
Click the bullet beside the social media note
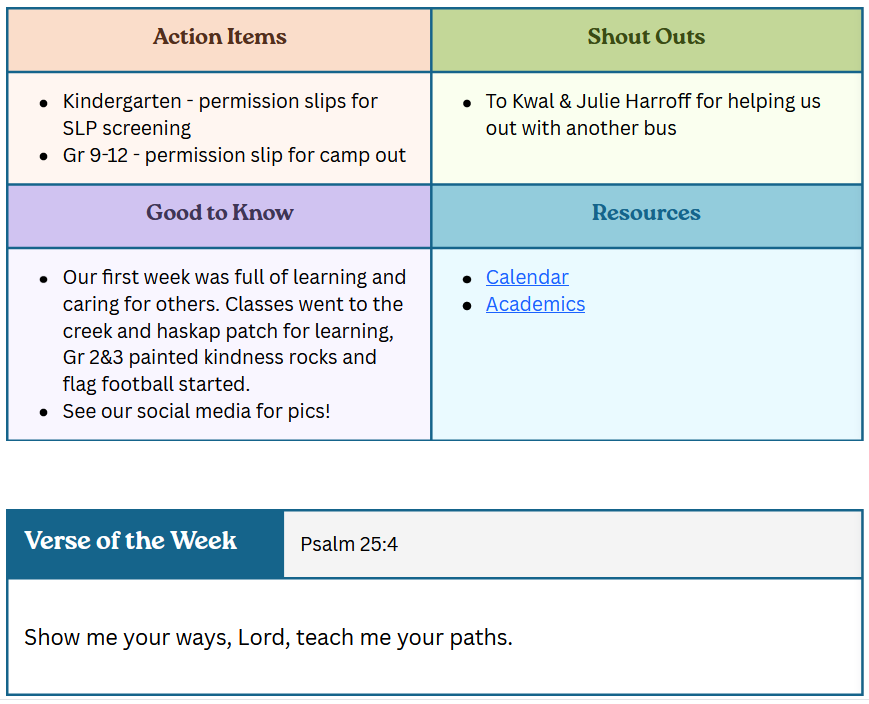tap(44, 413)
